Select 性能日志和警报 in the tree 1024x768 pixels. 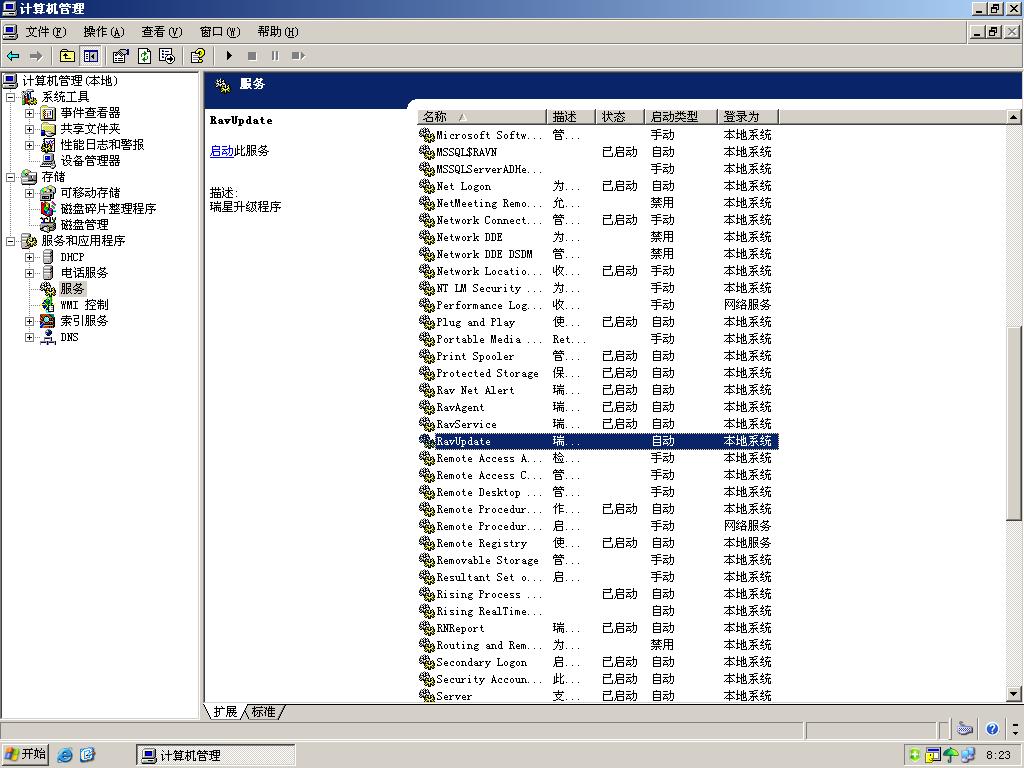click(103, 145)
